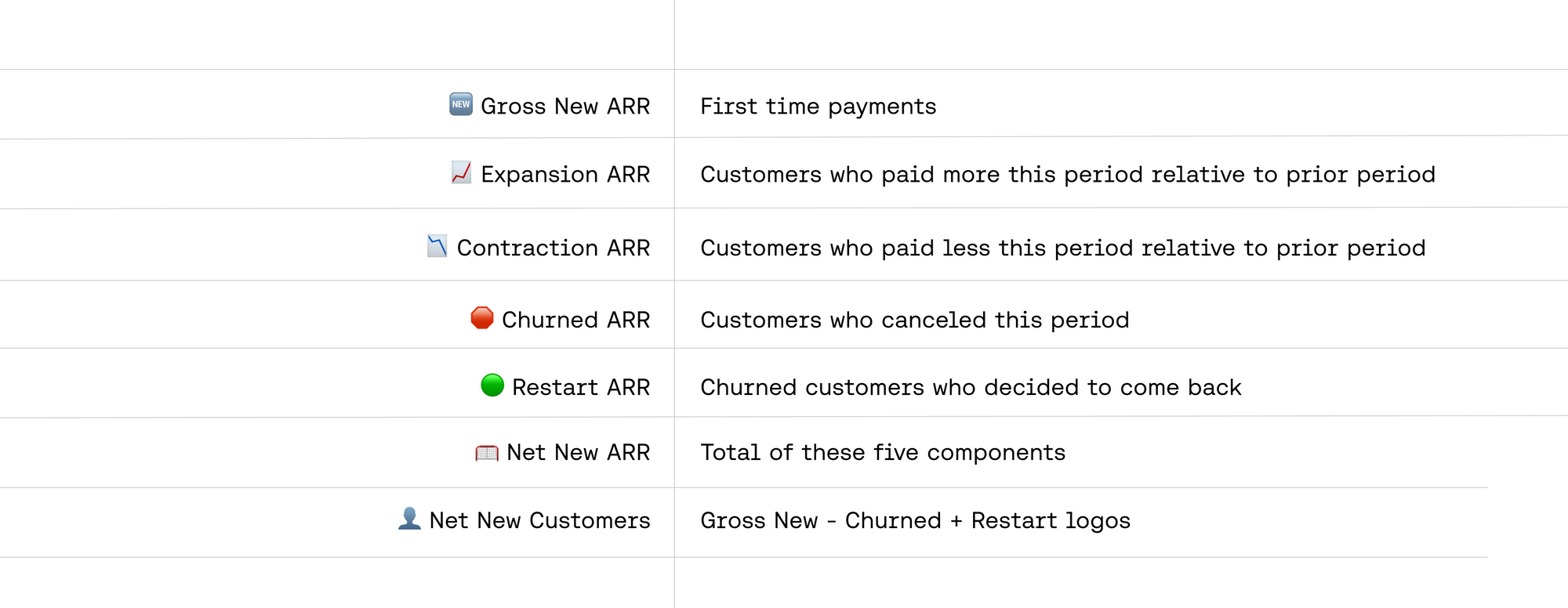Click the goal net icon
Viewport: 1568px width, 608px height.
(x=487, y=453)
